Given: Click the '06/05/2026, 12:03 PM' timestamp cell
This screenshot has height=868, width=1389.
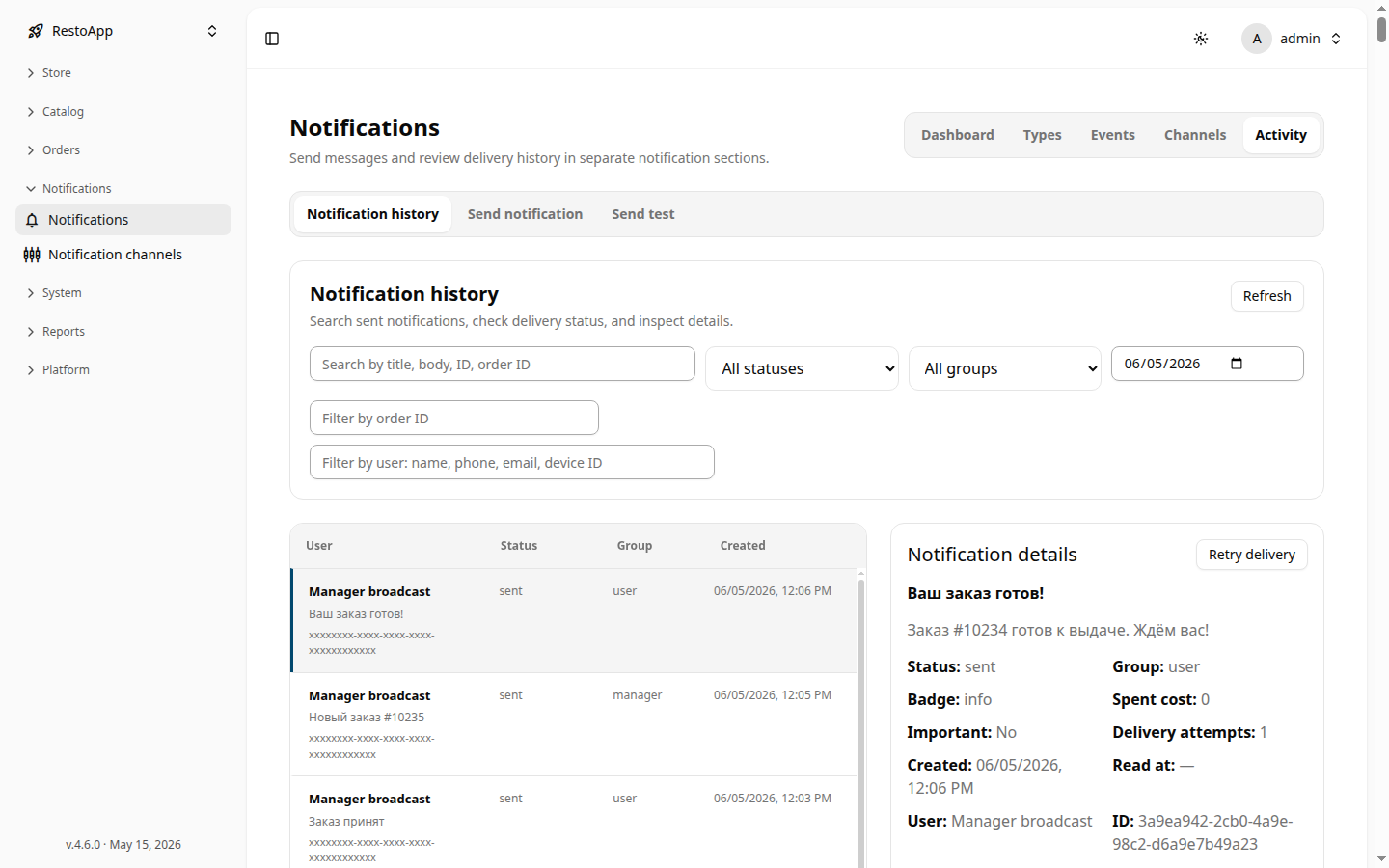Looking at the screenshot, I should [773, 799].
